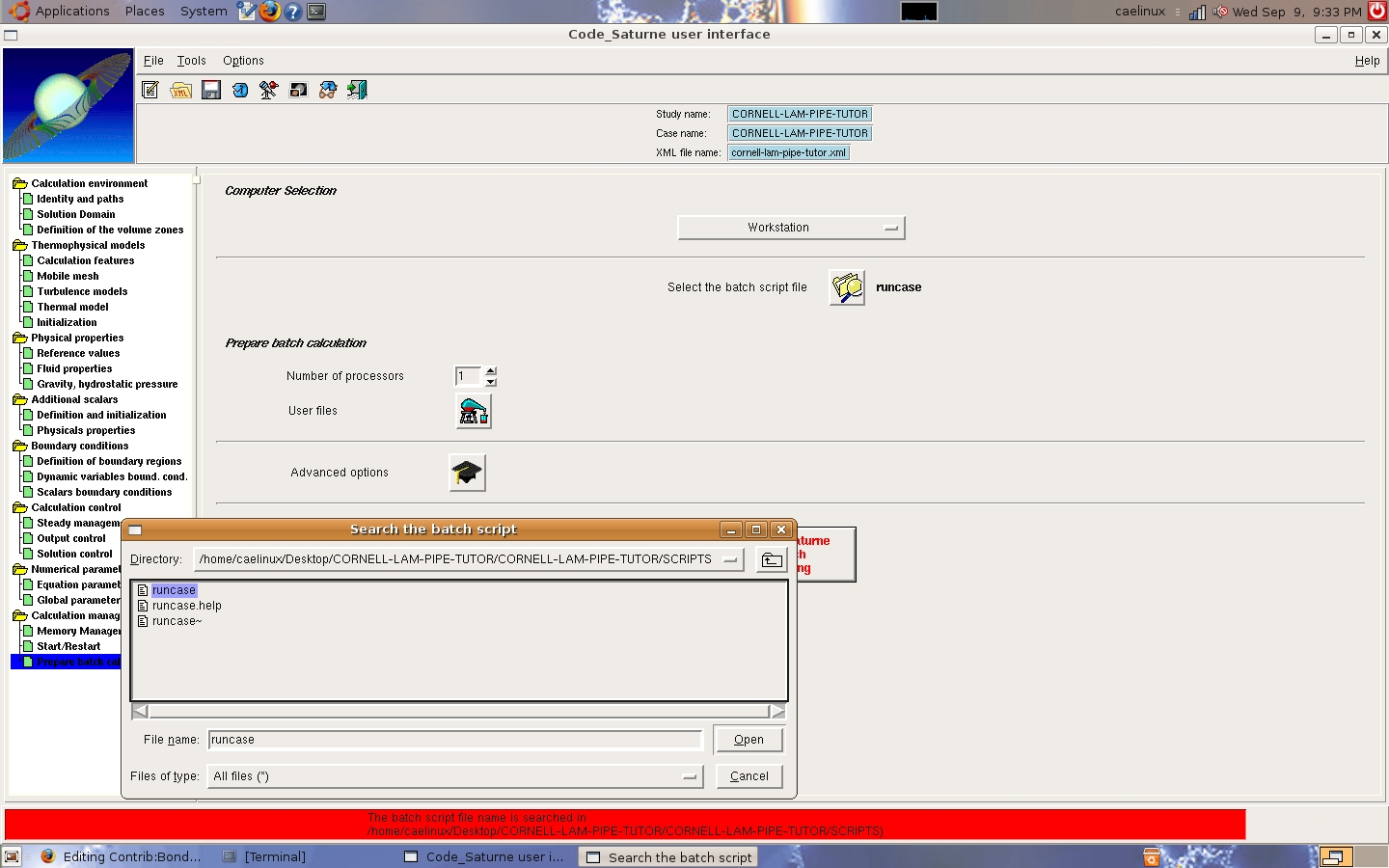Click the Cancel button in dialog
The height and width of the screenshot is (868, 1389).
[749, 776]
